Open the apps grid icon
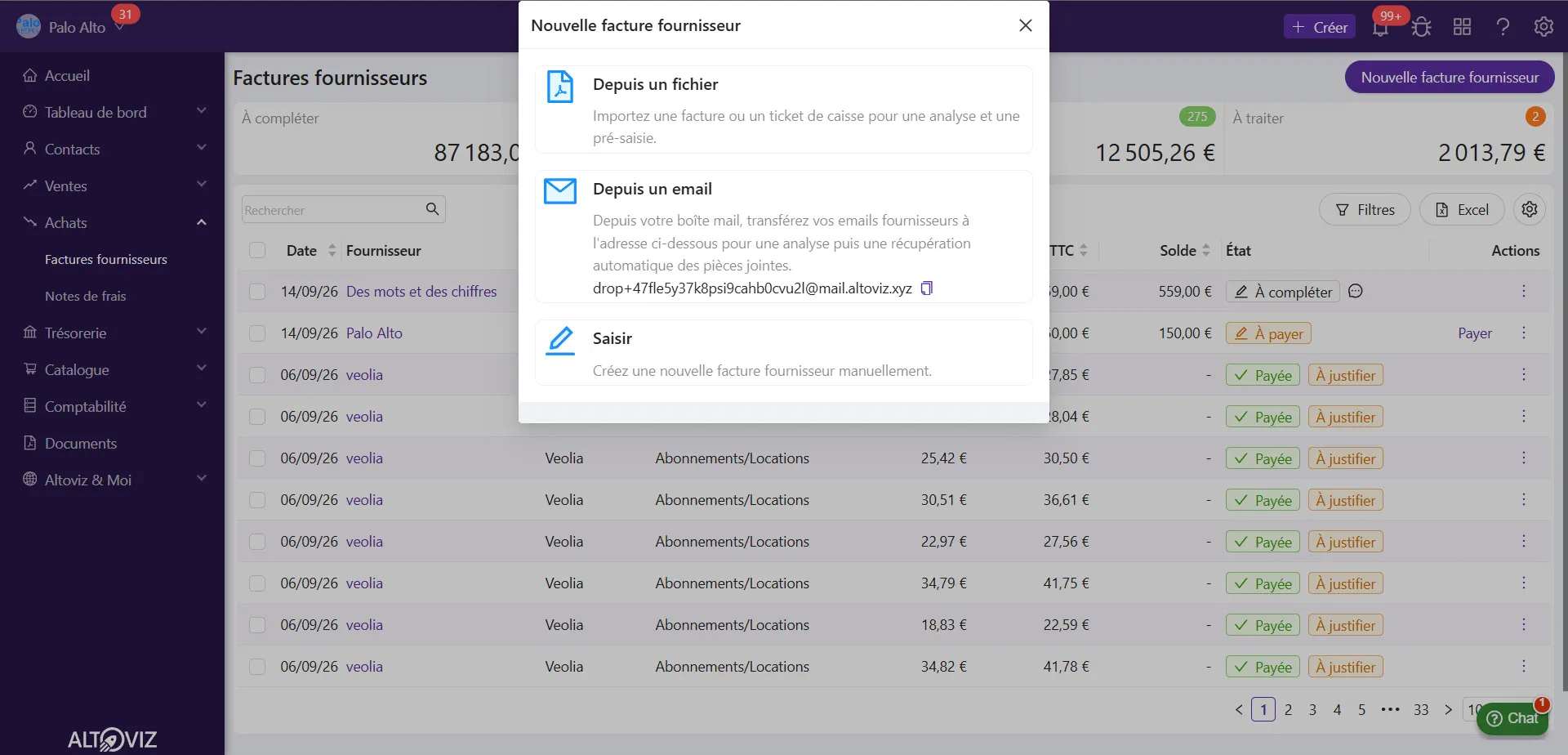 coord(1462,27)
